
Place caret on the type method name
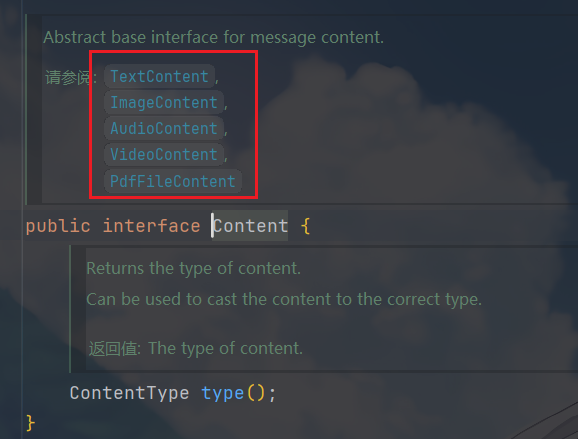(x=223, y=393)
